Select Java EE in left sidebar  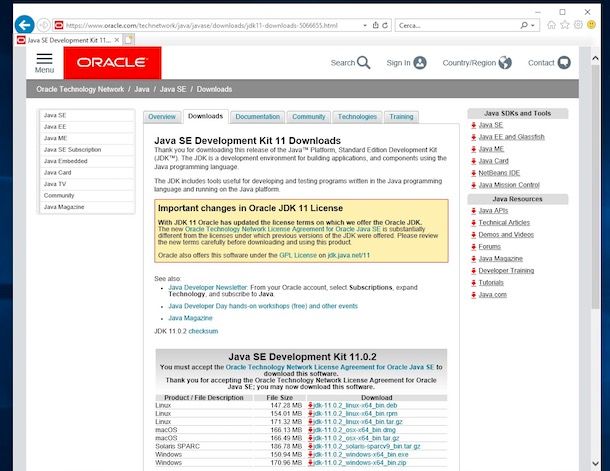pyautogui.click(x=87, y=127)
